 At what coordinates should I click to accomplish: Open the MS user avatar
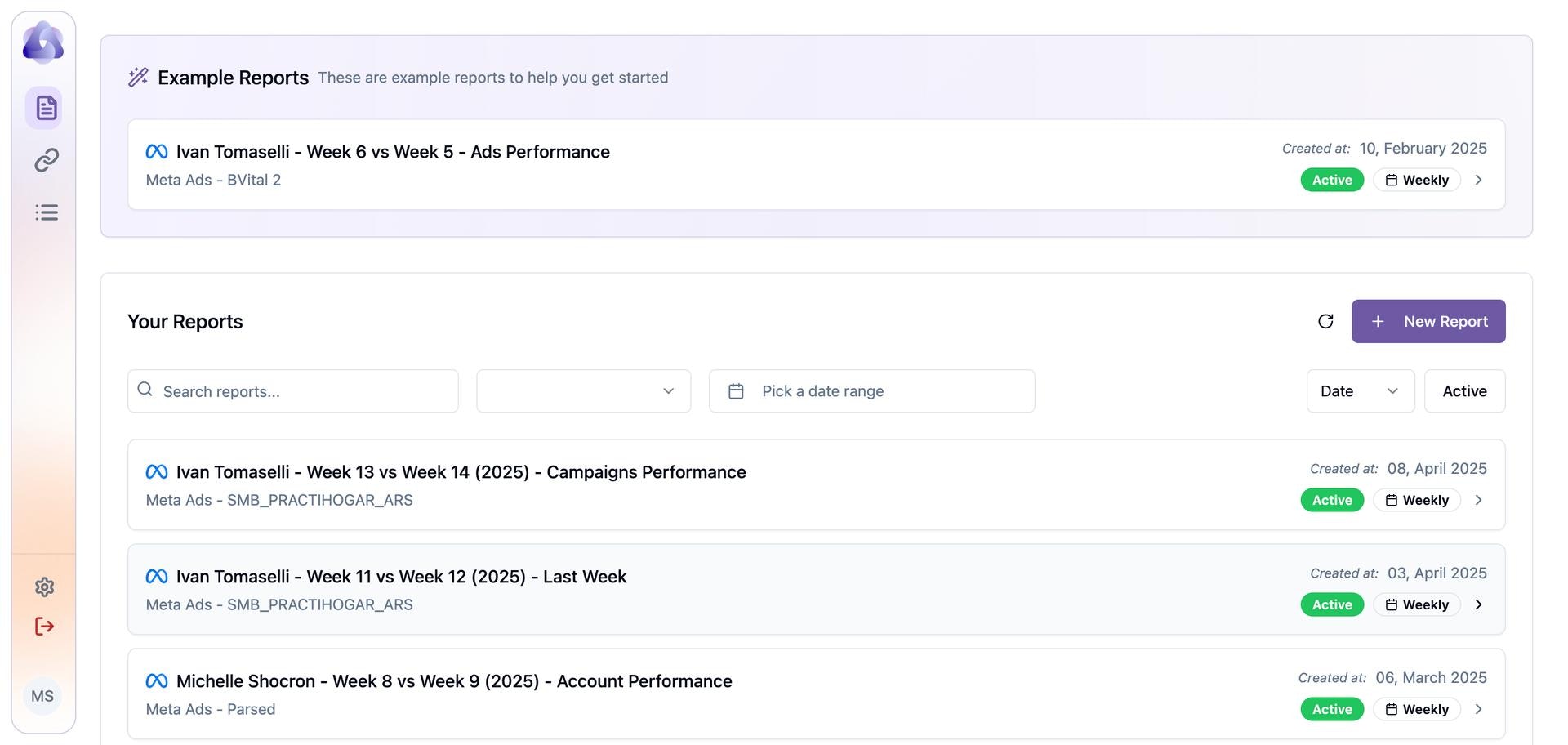click(x=42, y=696)
